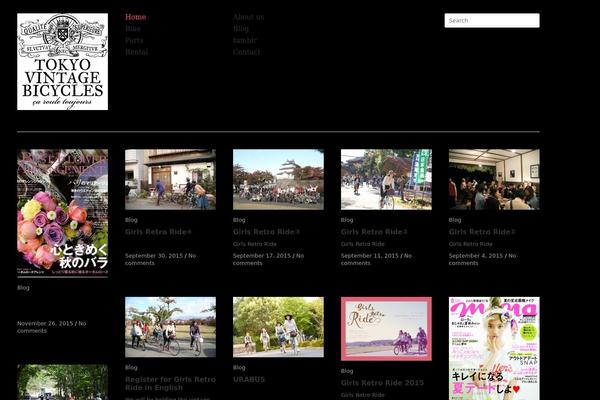
Task: Open the Home menu item
Action: [x=135, y=17]
